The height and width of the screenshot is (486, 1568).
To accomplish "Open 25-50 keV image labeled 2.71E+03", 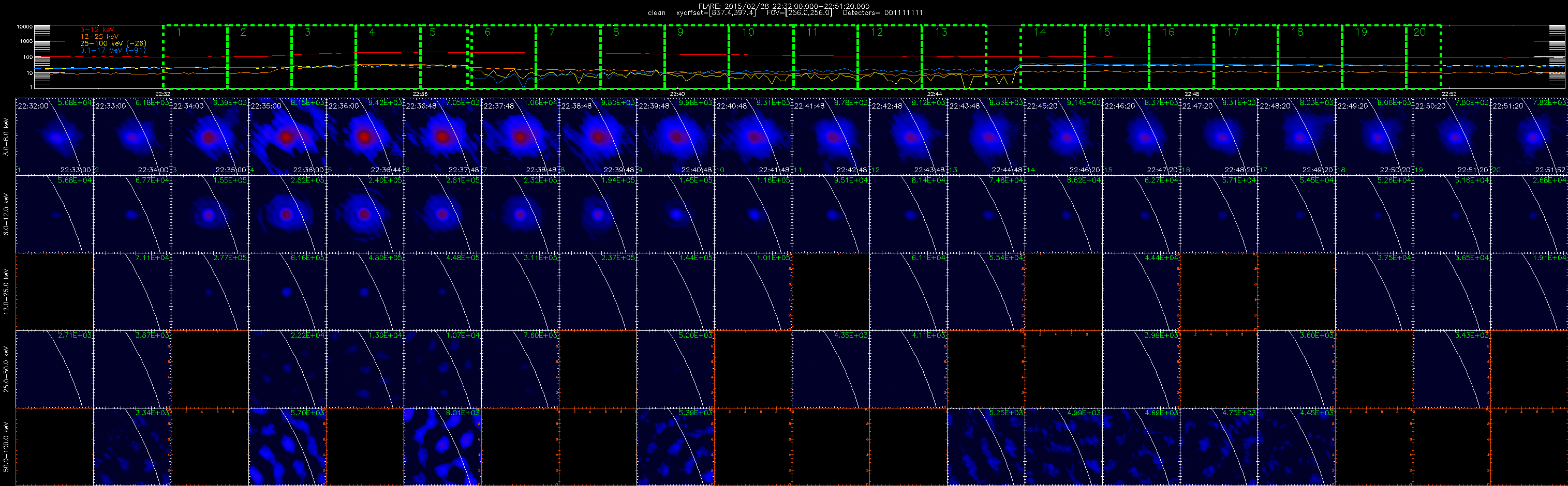I will [54, 369].
